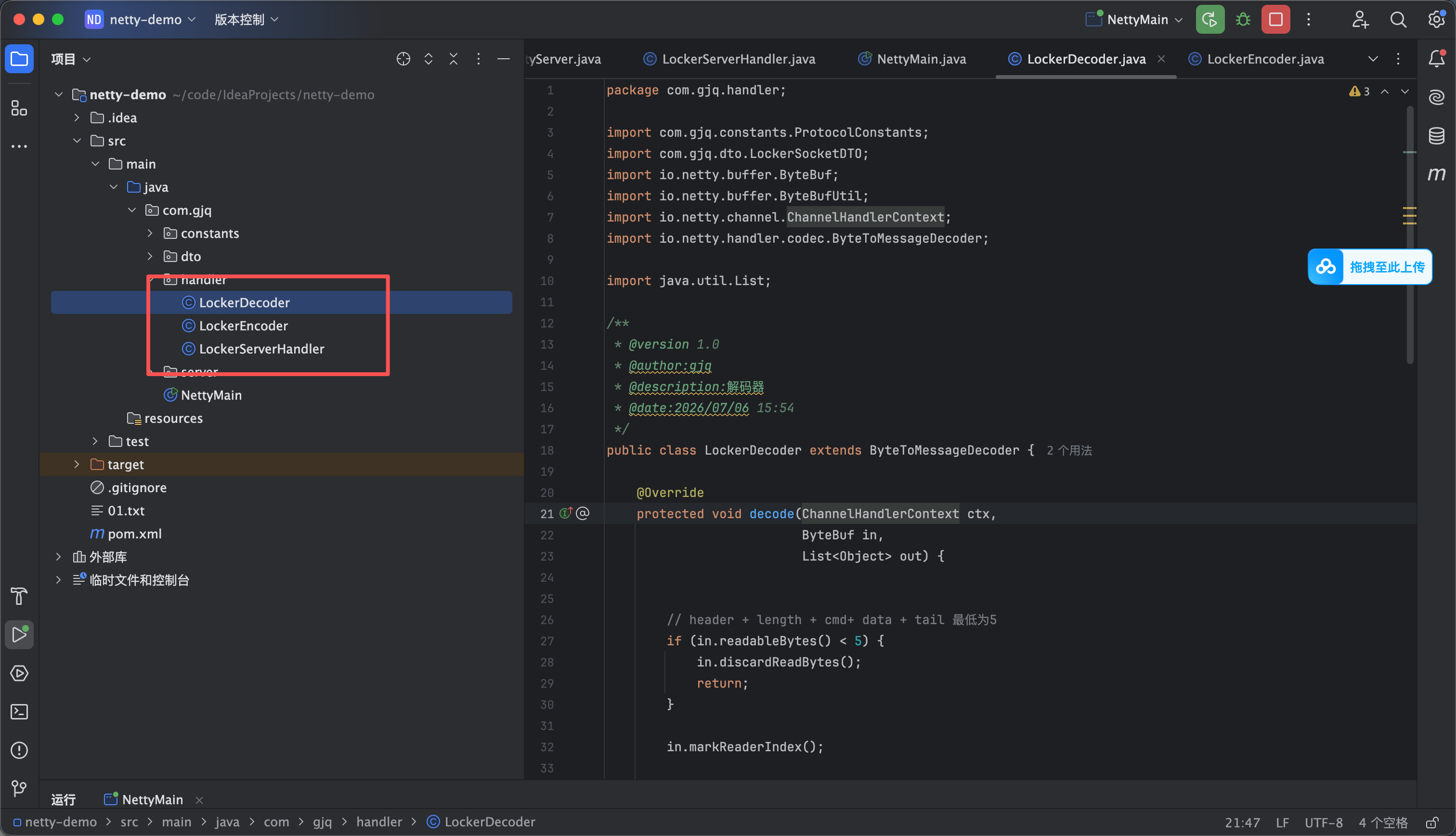
Task: Rerun NettyMain with the green button
Action: coord(1210,20)
